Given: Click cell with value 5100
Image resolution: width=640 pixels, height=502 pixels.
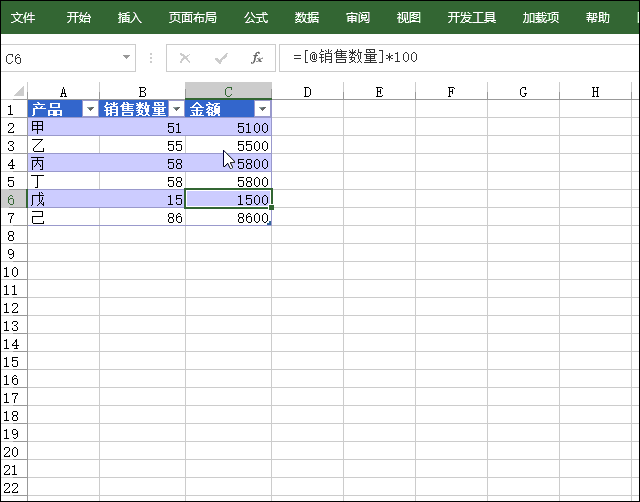Looking at the screenshot, I should [229, 127].
